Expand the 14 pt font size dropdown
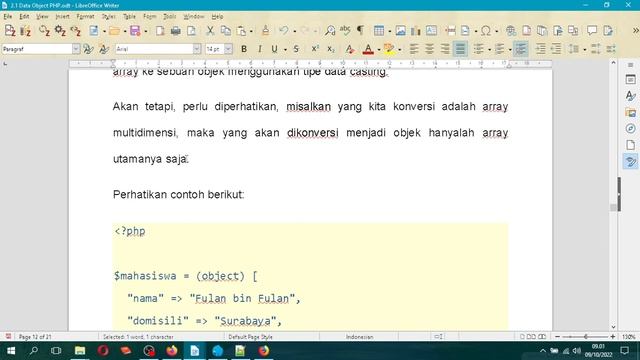The width and height of the screenshot is (640, 360). pos(228,49)
